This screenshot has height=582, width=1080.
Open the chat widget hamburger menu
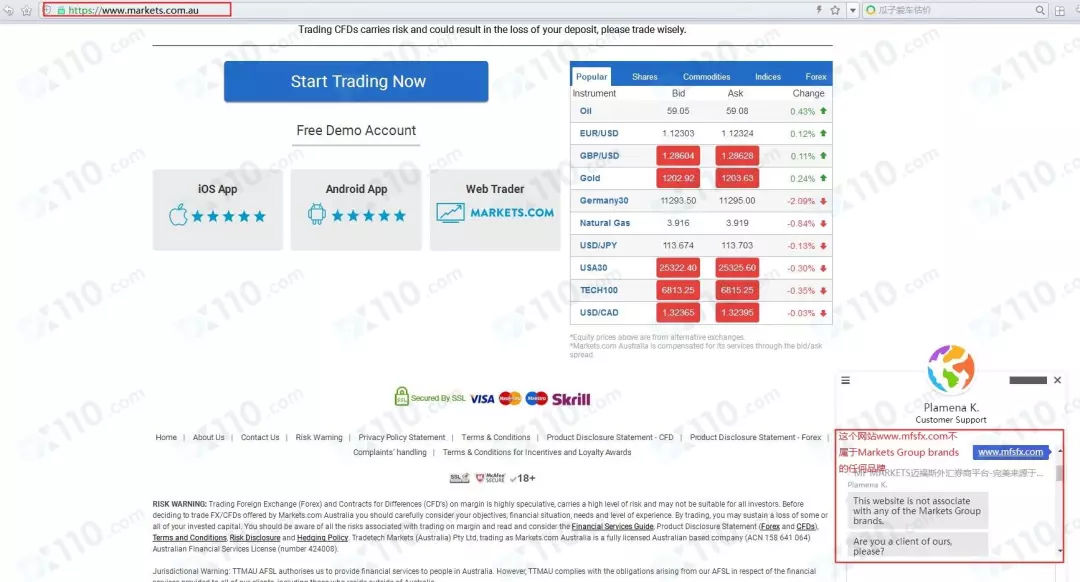845,380
